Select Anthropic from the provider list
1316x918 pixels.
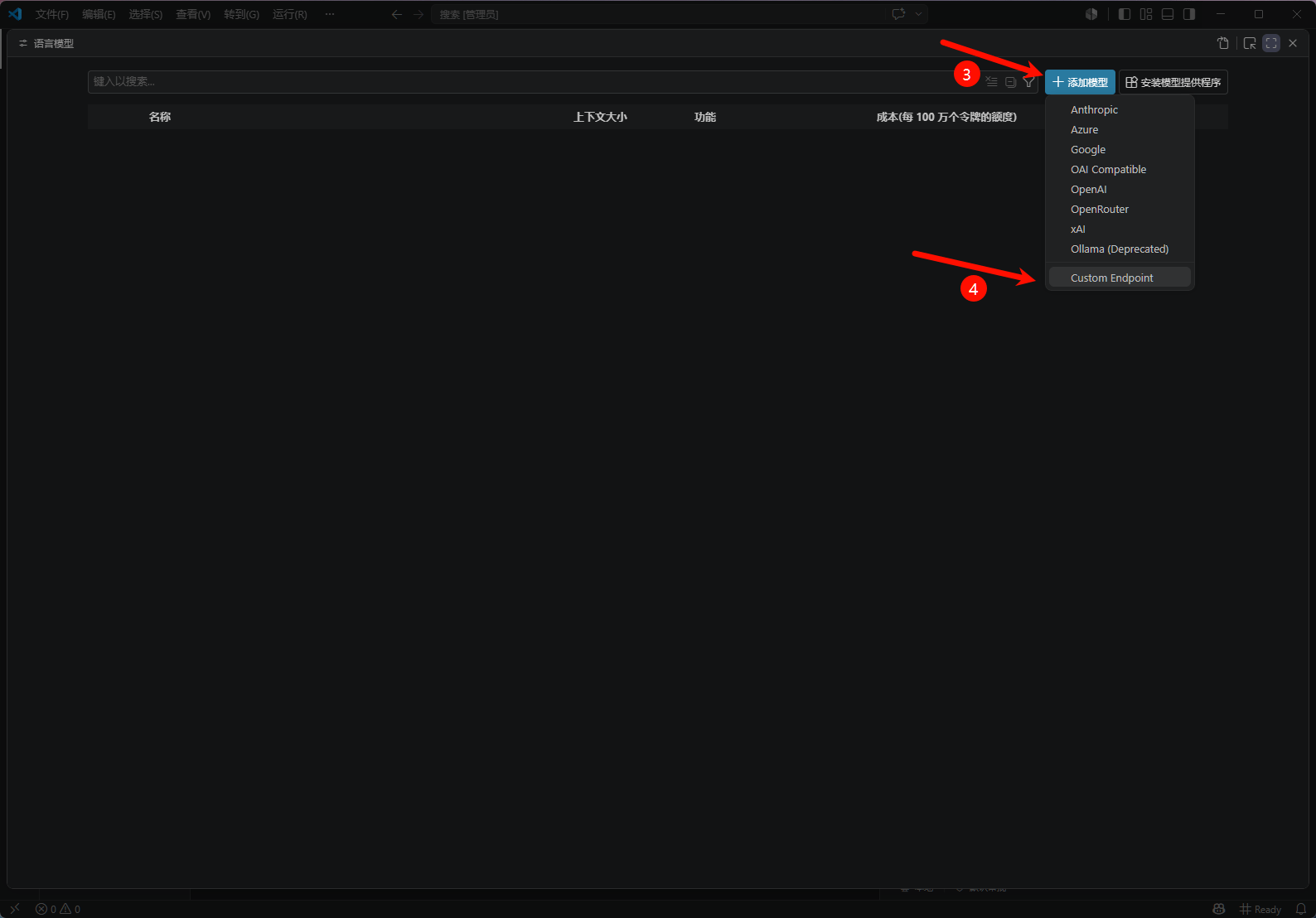click(x=1120, y=109)
